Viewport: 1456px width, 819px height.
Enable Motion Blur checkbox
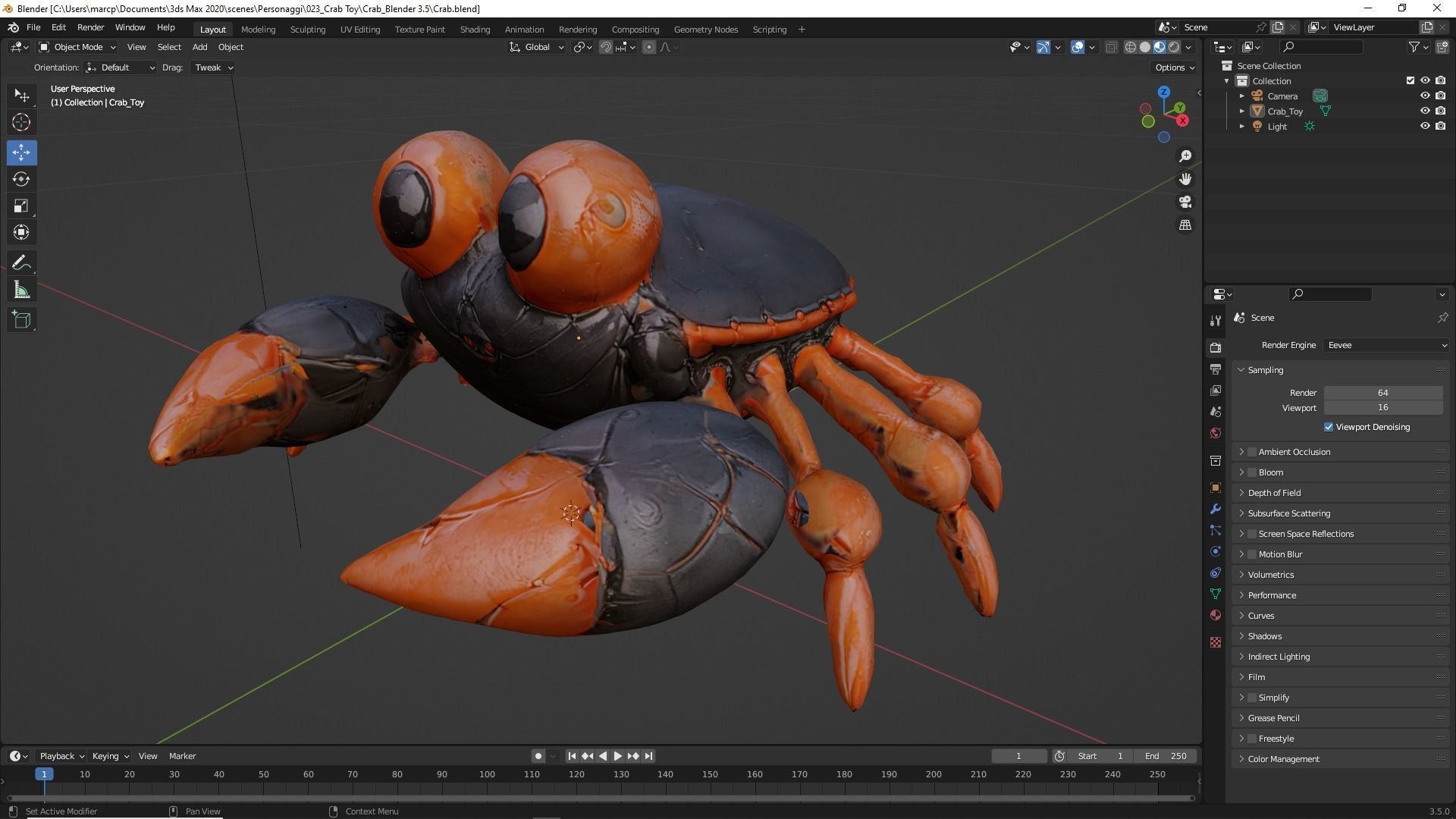[1252, 554]
